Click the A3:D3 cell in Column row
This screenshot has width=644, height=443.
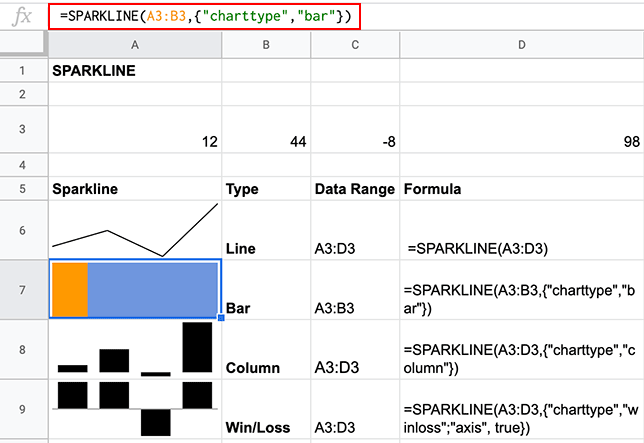[355, 349]
